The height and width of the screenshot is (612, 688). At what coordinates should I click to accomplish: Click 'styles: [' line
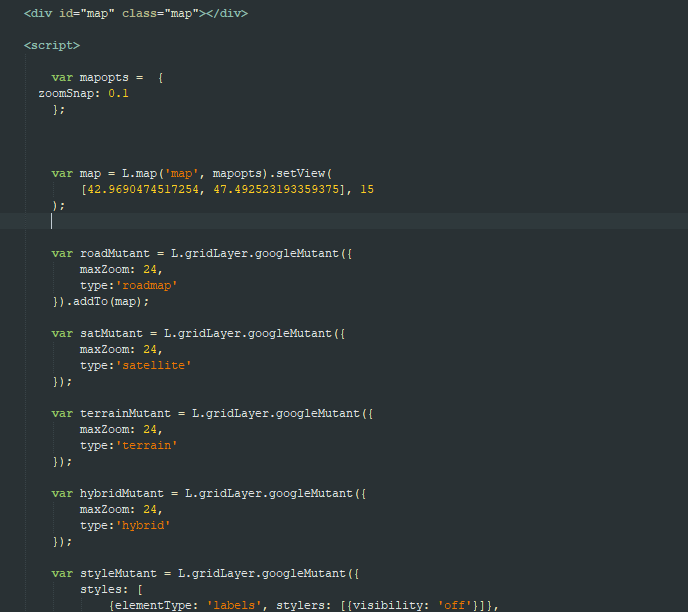tap(111, 590)
